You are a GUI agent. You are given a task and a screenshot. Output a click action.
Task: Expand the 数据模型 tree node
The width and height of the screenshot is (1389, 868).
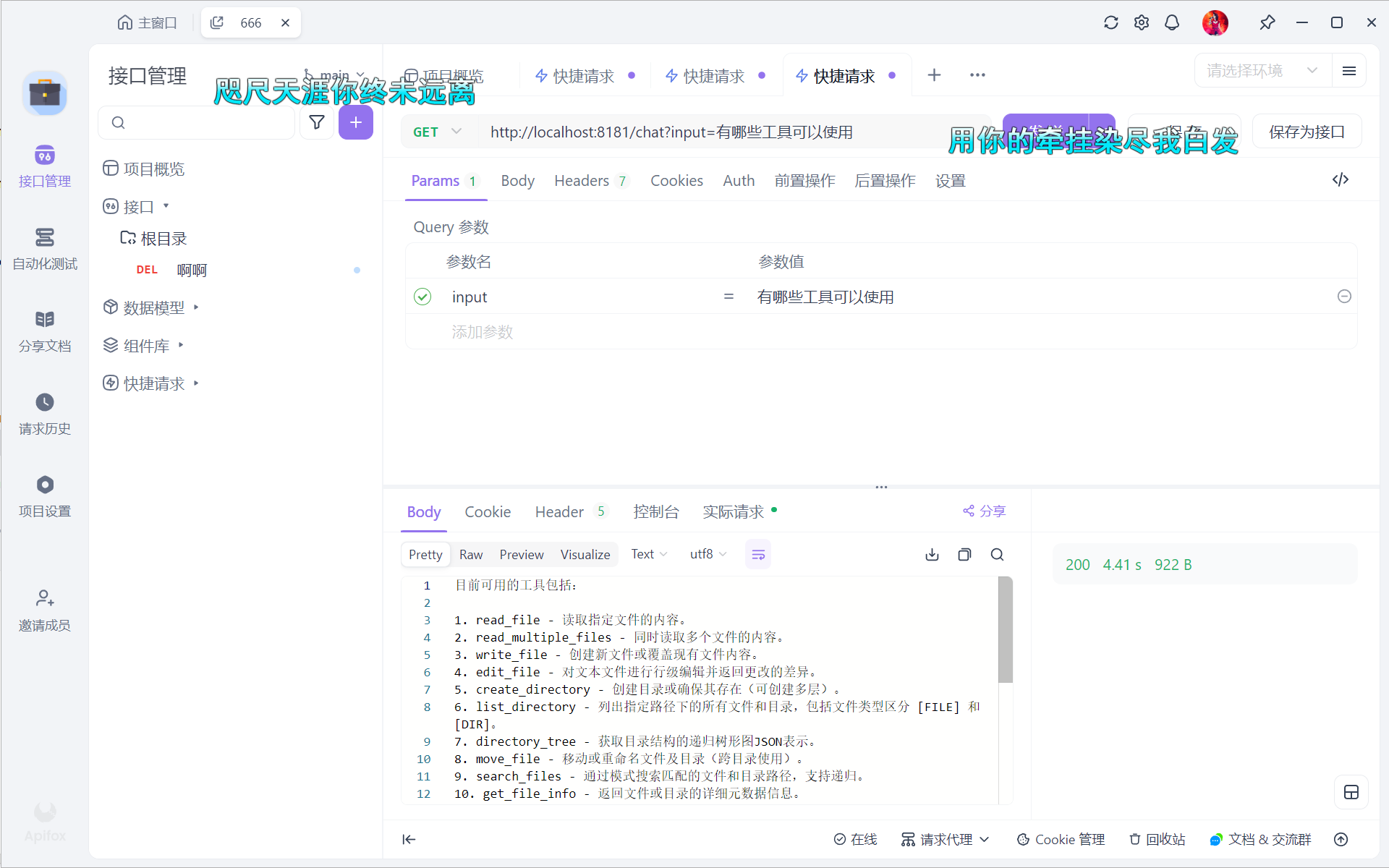196,307
